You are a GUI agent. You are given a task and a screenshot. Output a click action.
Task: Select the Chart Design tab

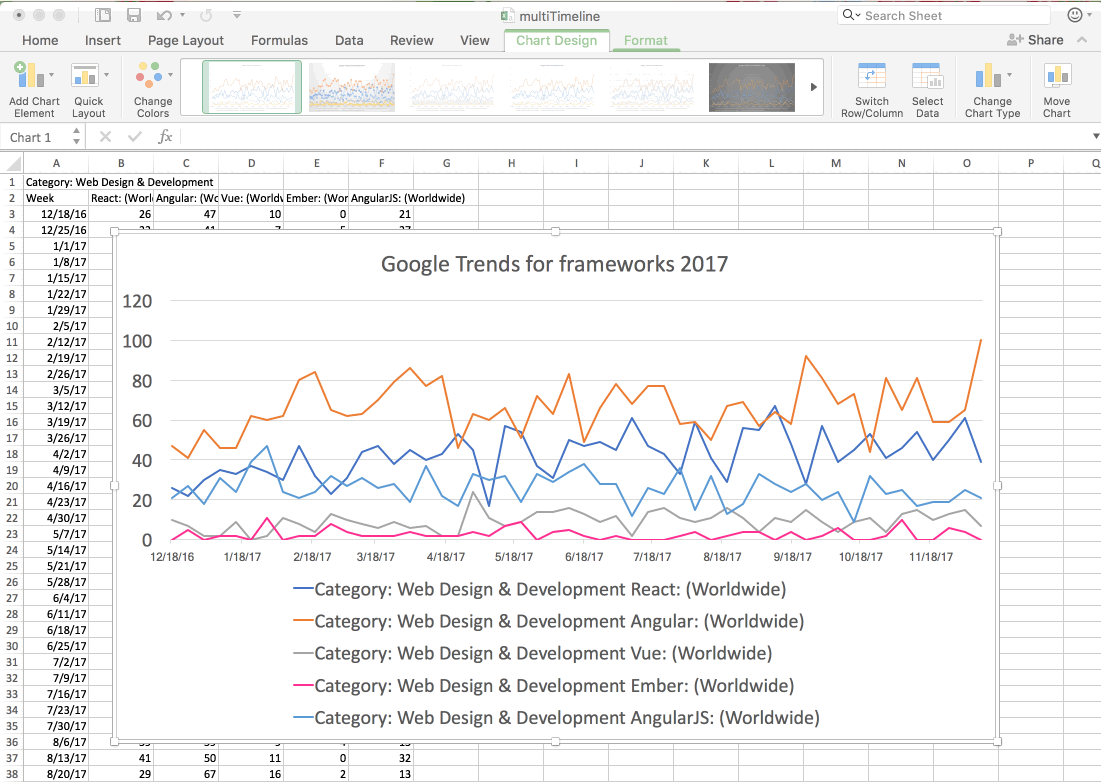(556, 41)
